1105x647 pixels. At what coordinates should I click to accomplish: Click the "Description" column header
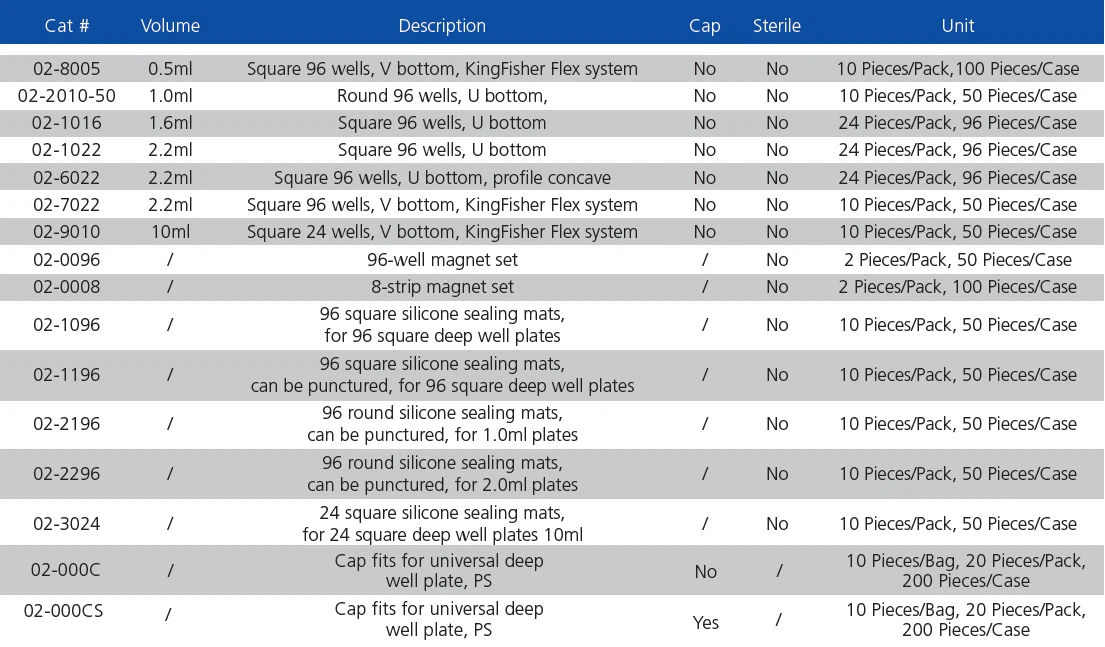(442, 26)
